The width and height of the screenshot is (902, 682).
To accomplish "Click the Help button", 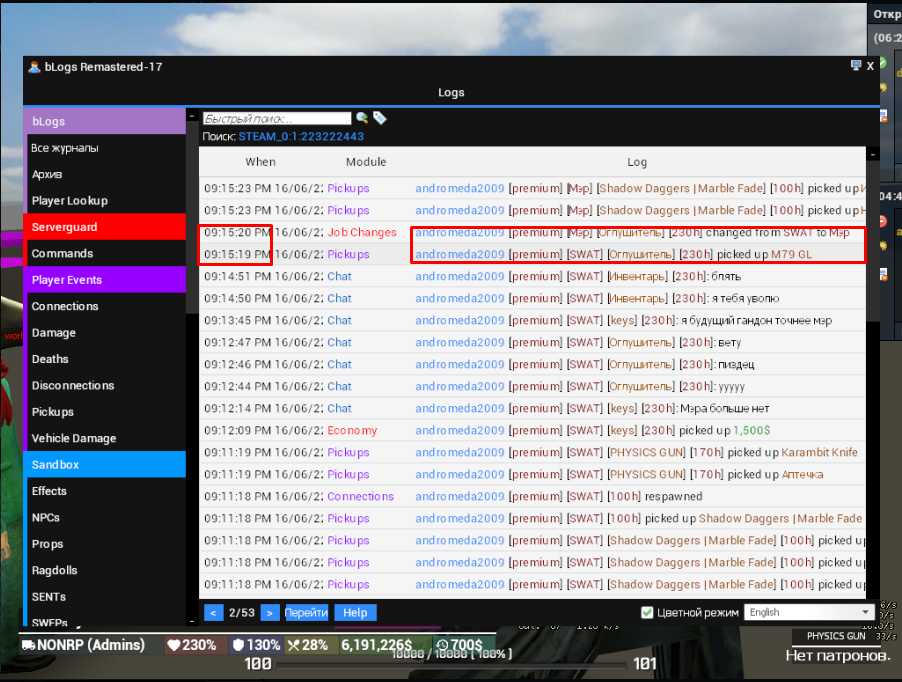I will 355,612.
